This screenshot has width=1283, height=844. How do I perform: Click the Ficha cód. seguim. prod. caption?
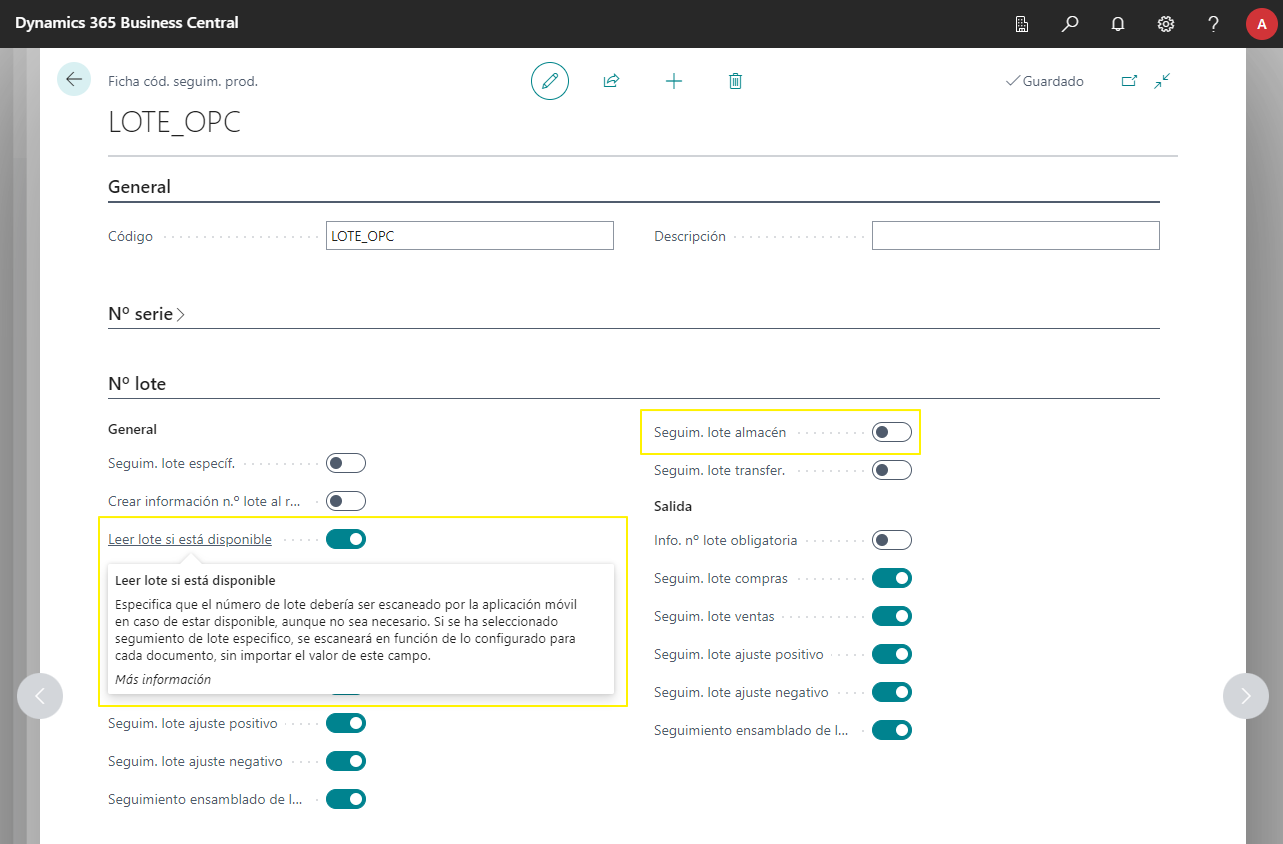pos(183,81)
